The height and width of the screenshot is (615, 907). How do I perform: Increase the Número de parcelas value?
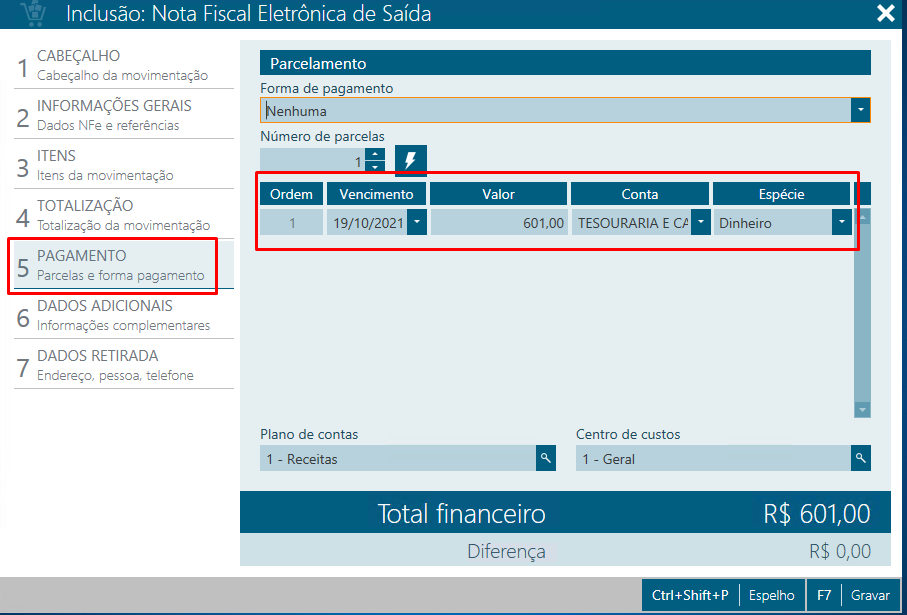[x=375, y=154]
